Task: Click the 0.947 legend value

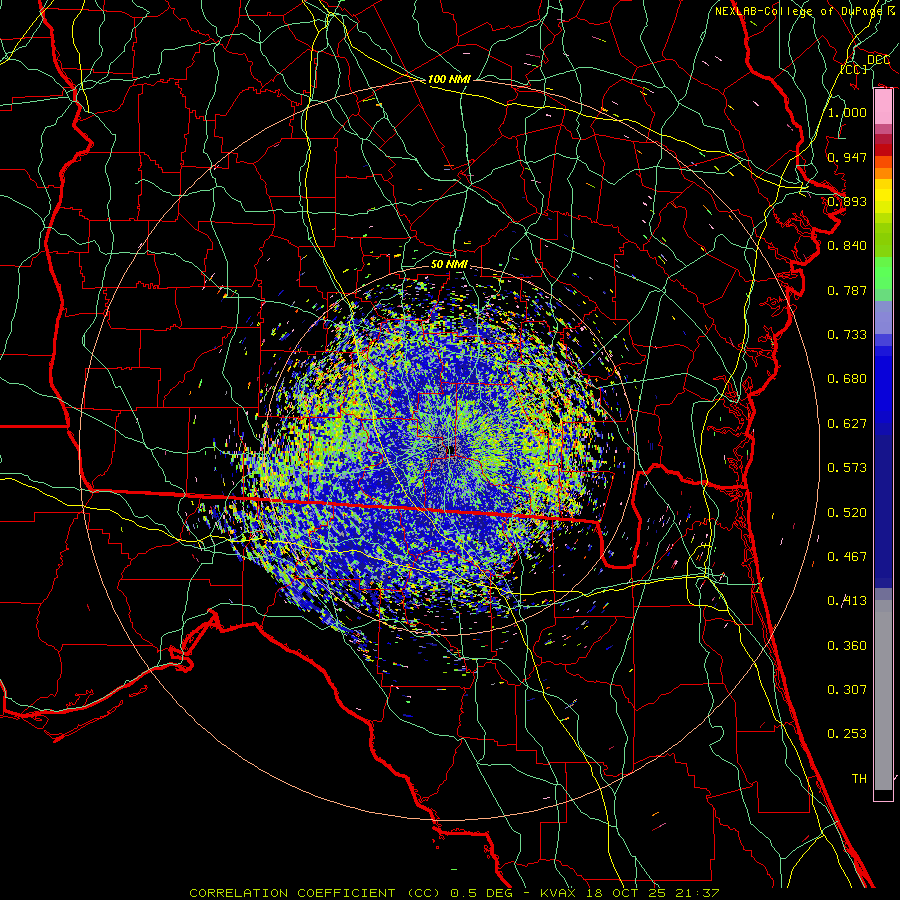Action: point(847,157)
